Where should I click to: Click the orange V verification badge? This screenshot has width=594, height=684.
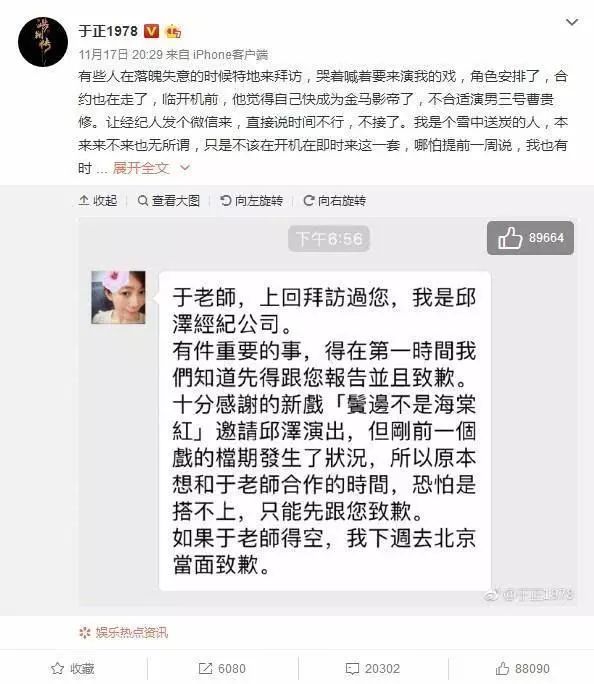coord(151,31)
